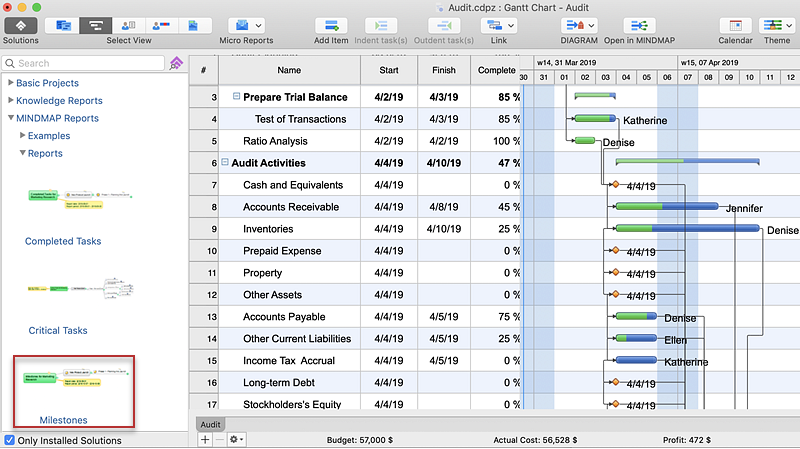Click the Complete column header

coord(496,70)
